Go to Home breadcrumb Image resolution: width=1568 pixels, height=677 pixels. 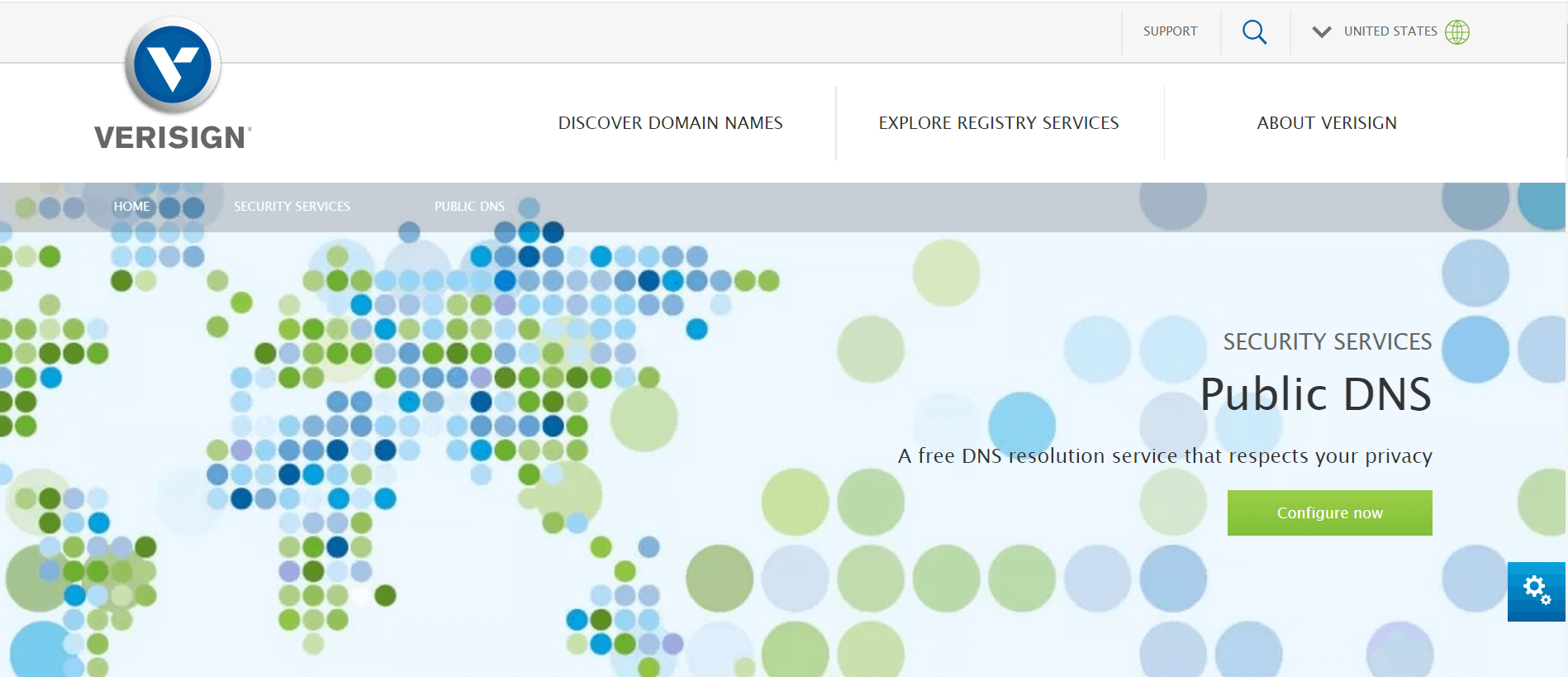(132, 207)
